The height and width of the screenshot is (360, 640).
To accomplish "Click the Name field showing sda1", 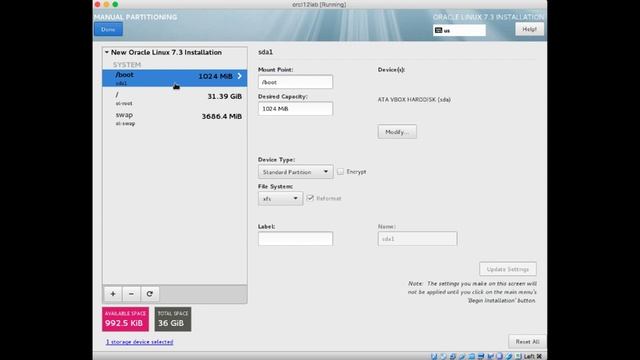I will 418,239.
